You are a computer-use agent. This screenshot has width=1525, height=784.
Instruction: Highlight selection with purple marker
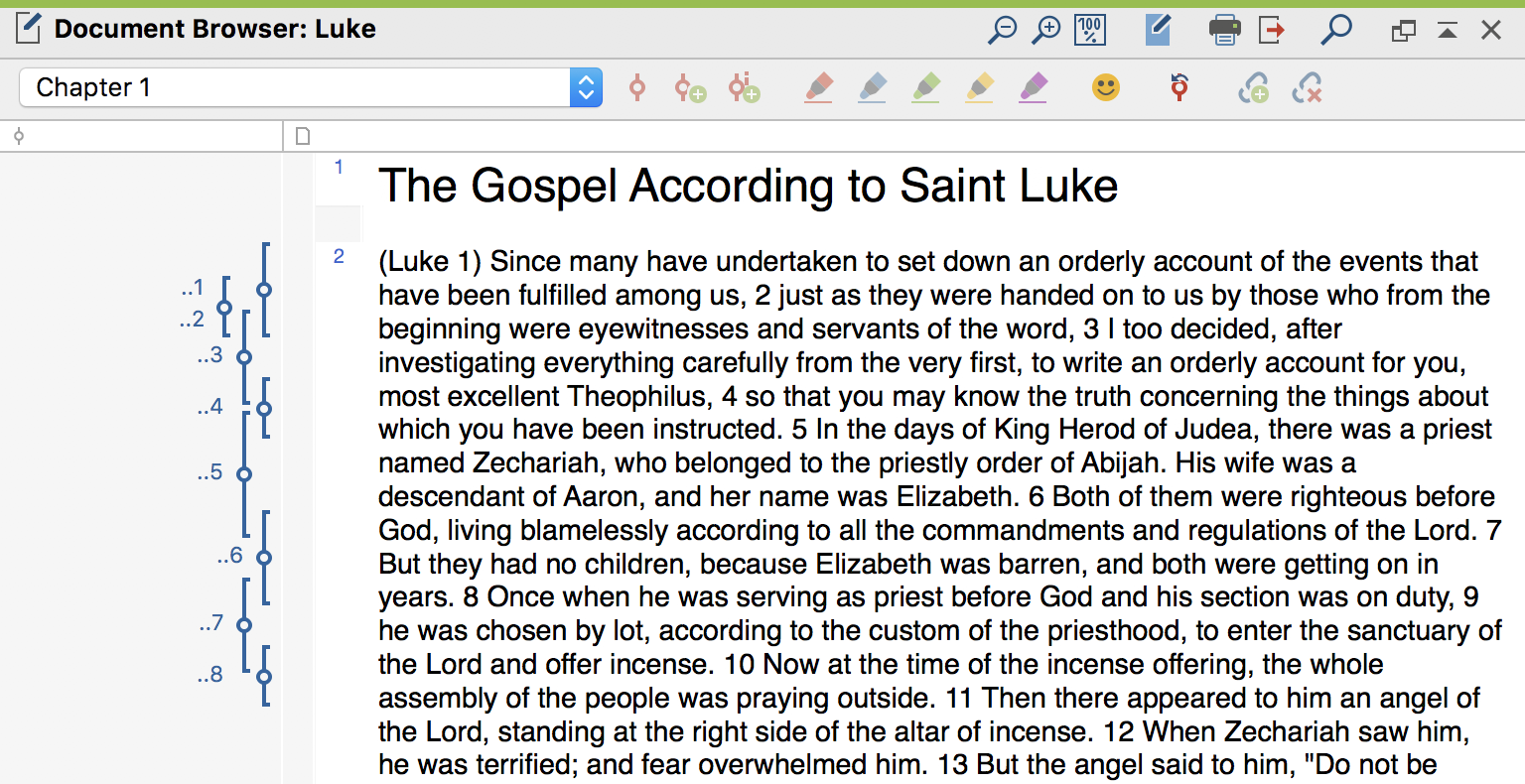[x=1034, y=87]
